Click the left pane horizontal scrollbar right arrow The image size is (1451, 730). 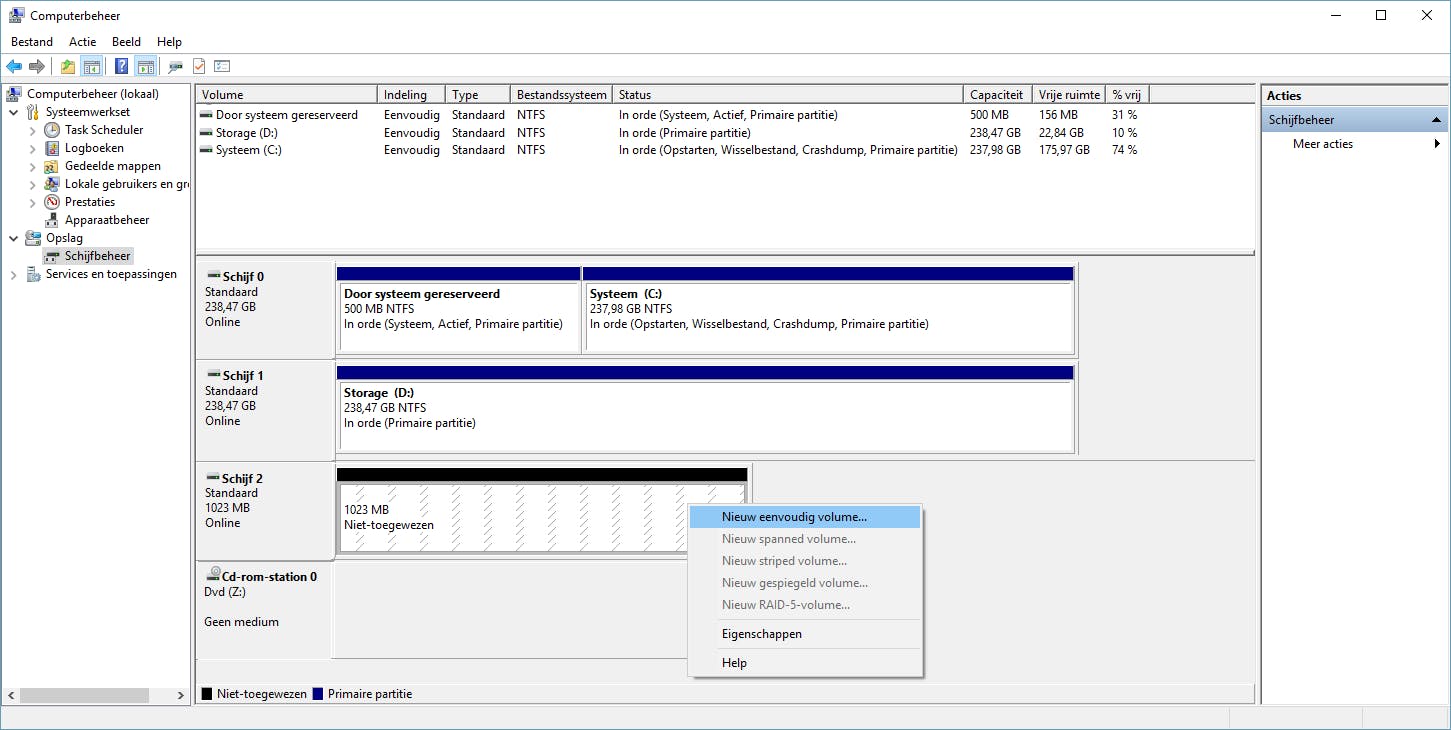[181, 695]
